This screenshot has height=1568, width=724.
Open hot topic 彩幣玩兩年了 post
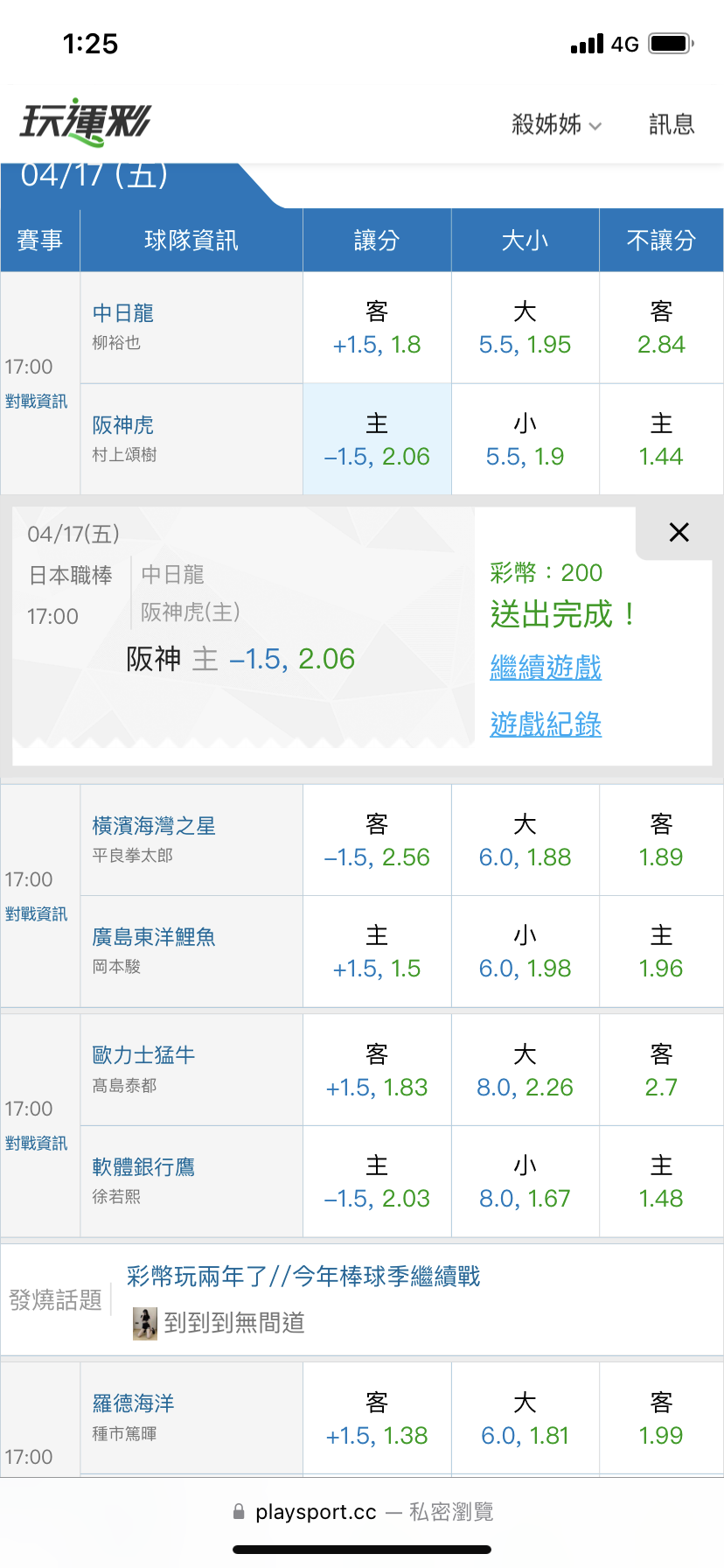303,1277
